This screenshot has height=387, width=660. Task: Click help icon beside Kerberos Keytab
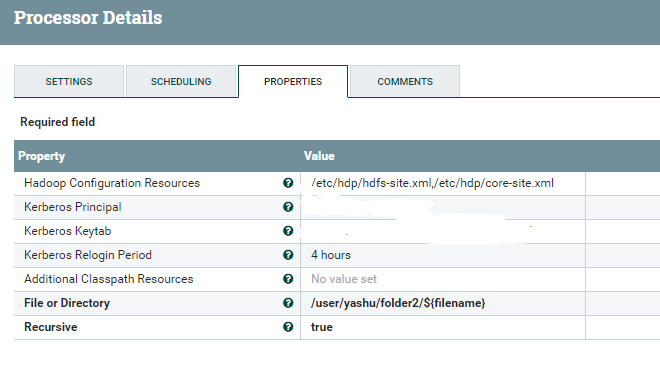288,231
